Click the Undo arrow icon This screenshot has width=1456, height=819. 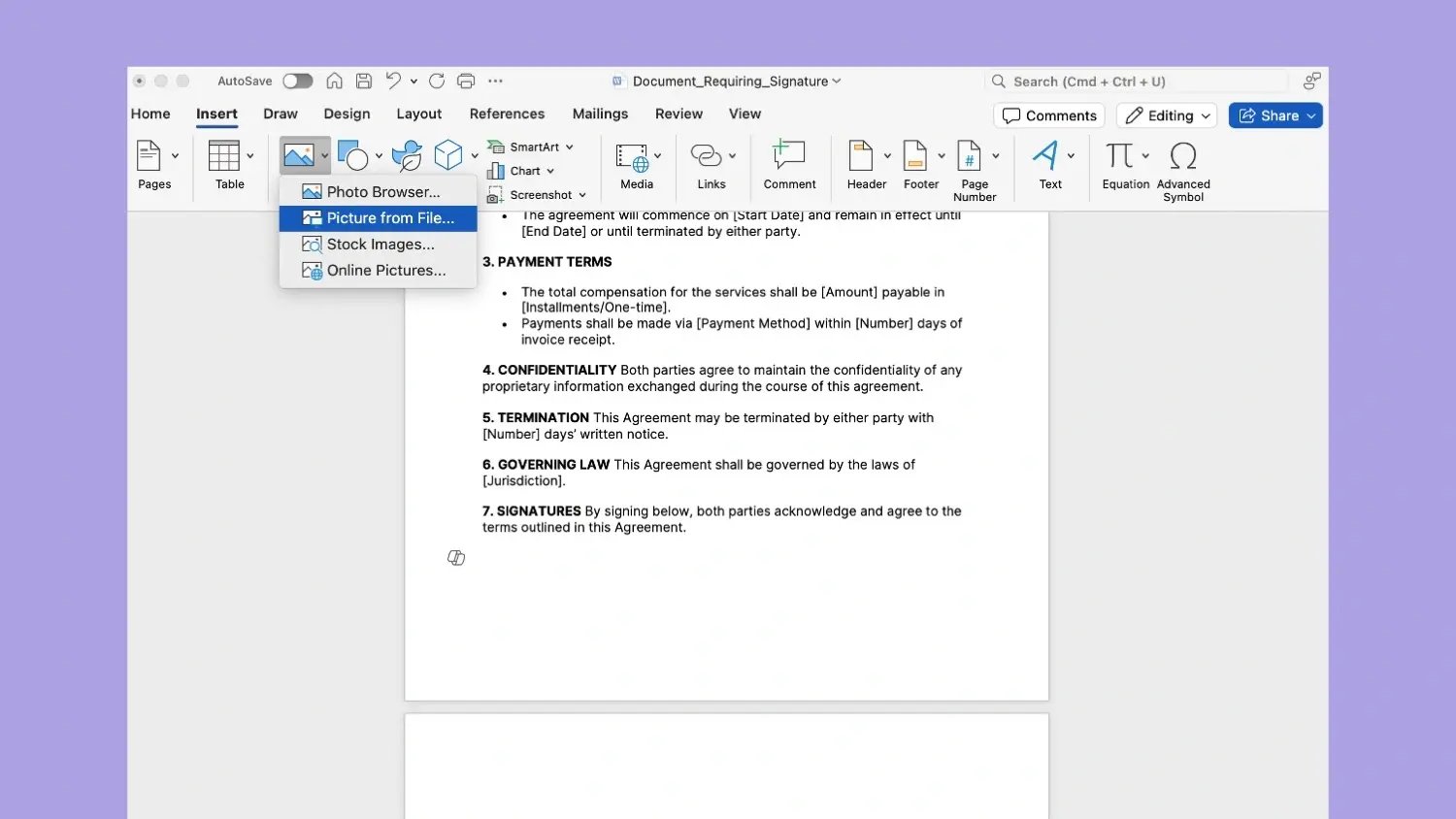click(x=393, y=82)
